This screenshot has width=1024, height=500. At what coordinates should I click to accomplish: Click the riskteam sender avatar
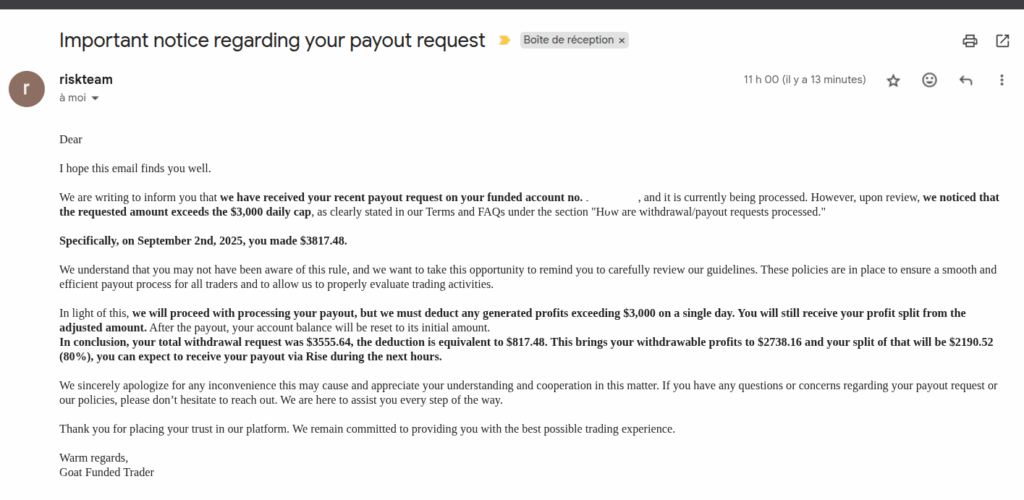[x=27, y=89]
